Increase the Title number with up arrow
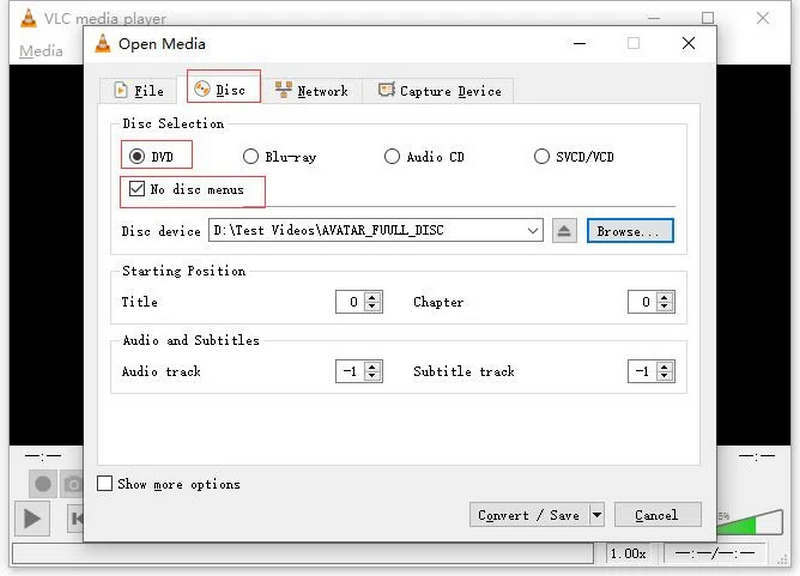 [373, 297]
